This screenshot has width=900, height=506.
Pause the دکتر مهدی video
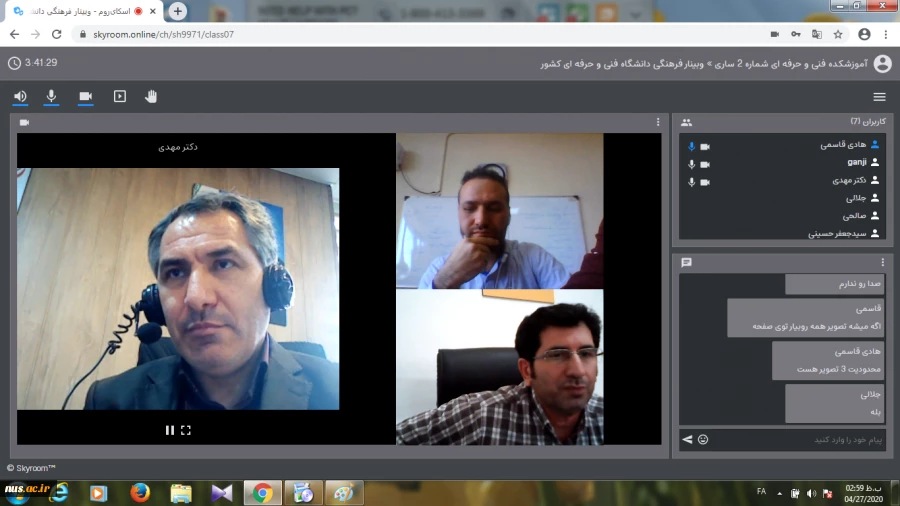(x=169, y=430)
